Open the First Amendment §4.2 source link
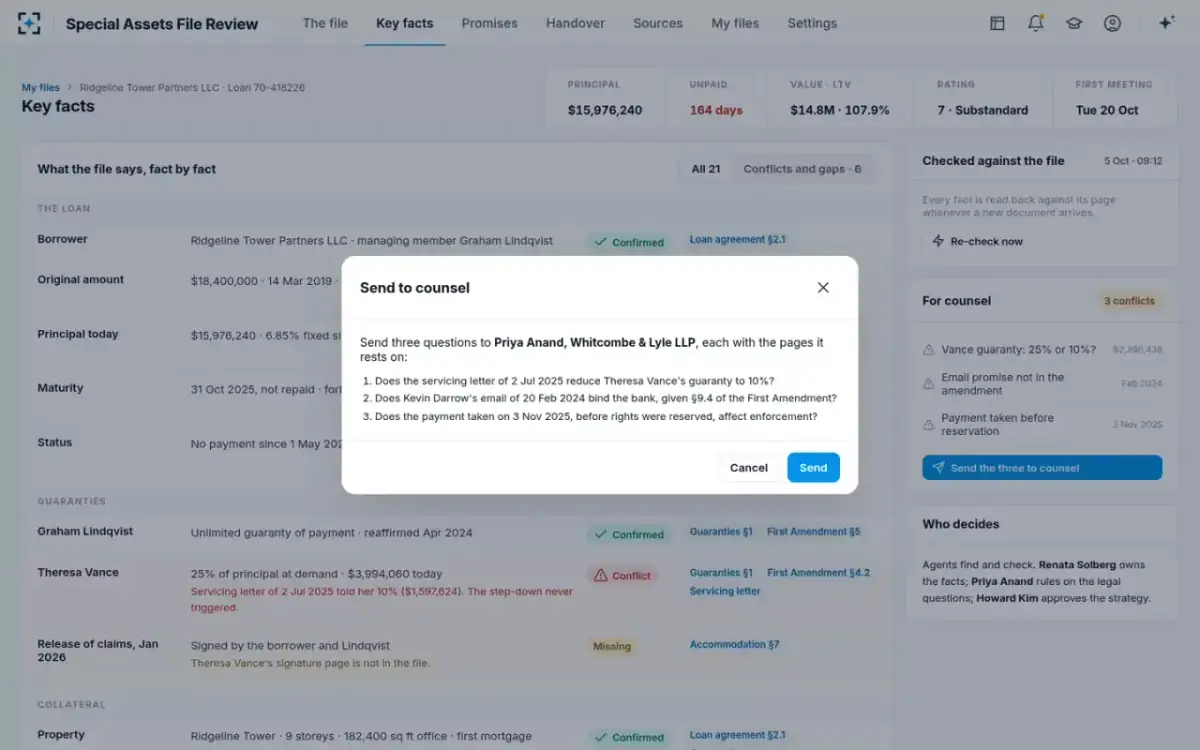Image resolution: width=1200 pixels, height=750 pixels. pos(818,573)
